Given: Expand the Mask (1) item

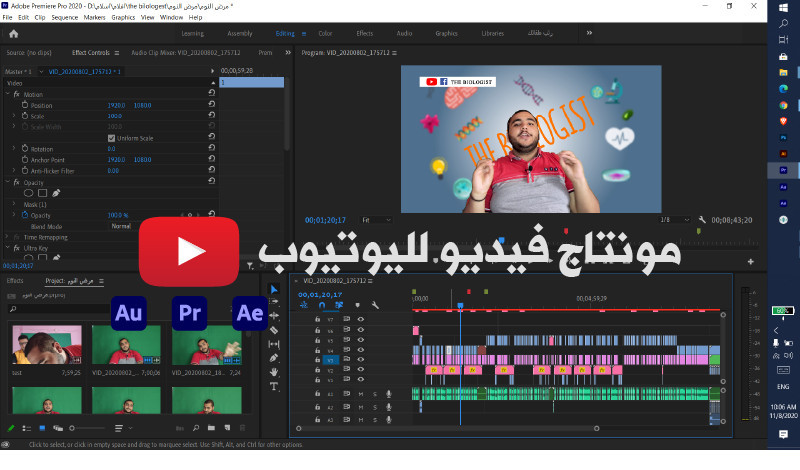Looking at the screenshot, I should (x=14, y=204).
